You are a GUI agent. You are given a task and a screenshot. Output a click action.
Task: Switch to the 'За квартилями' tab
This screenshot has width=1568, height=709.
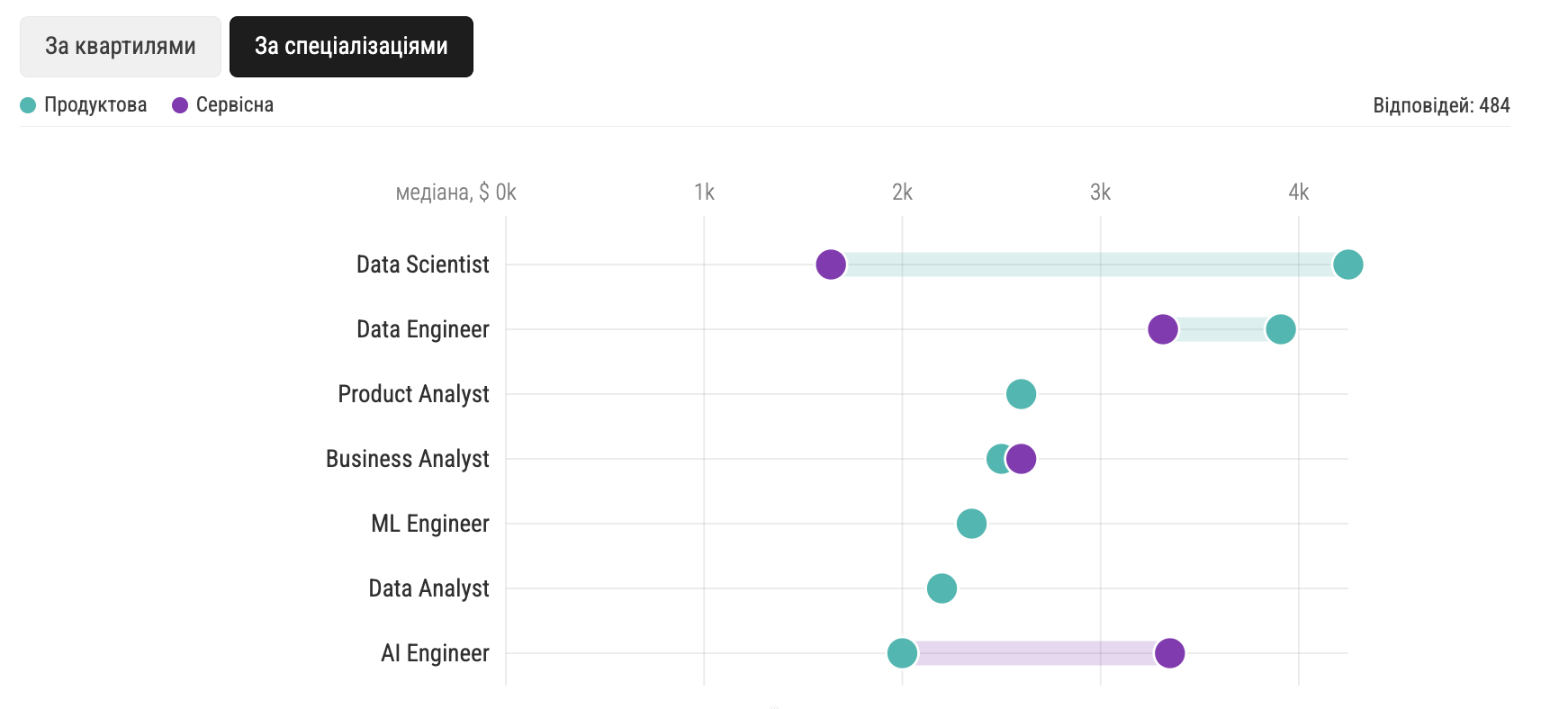tap(121, 47)
